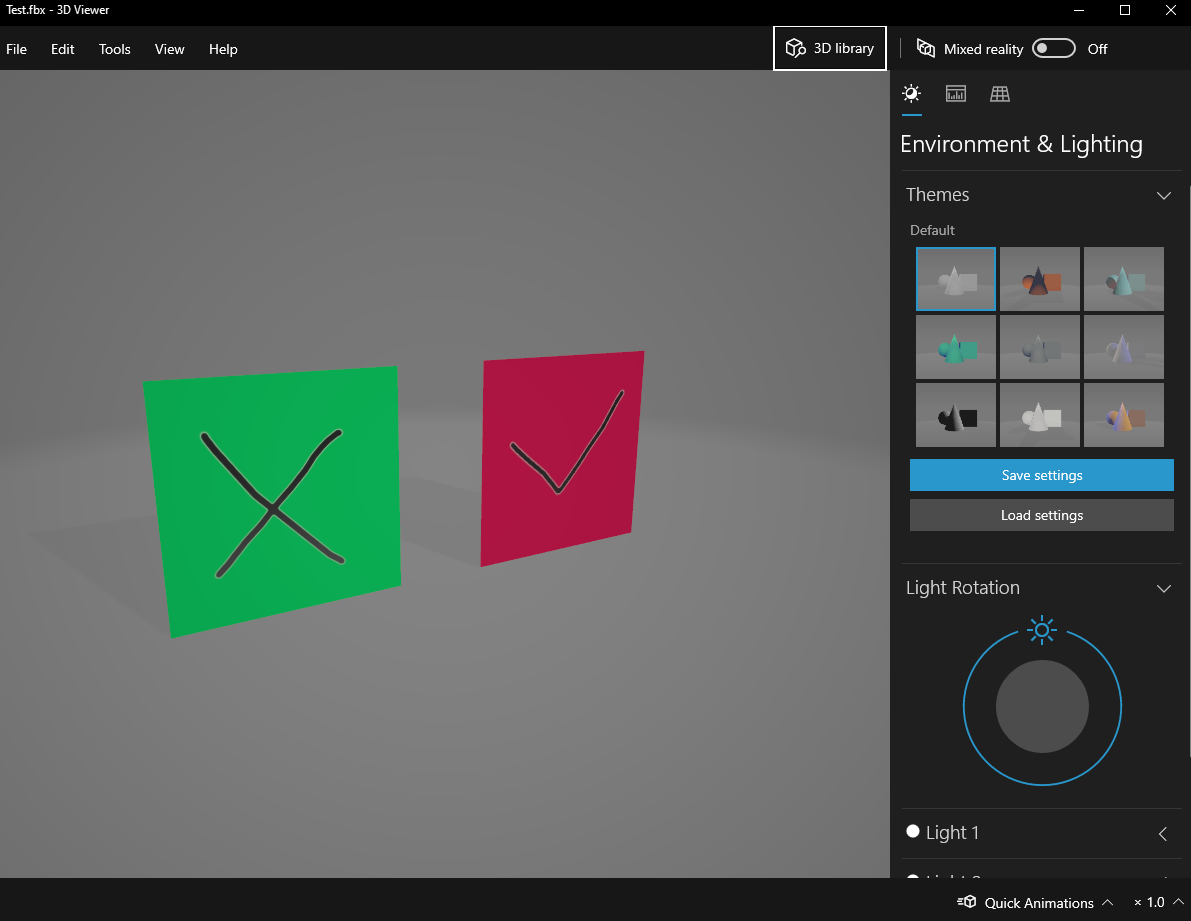The image size is (1191, 921).
Task: Turn on the Mixed reality toggle
Action: coord(1053,48)
